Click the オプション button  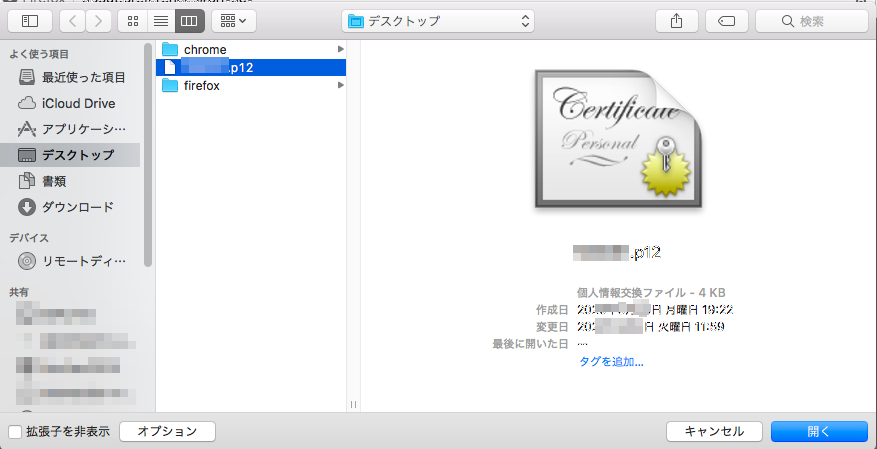coord(167,431)
